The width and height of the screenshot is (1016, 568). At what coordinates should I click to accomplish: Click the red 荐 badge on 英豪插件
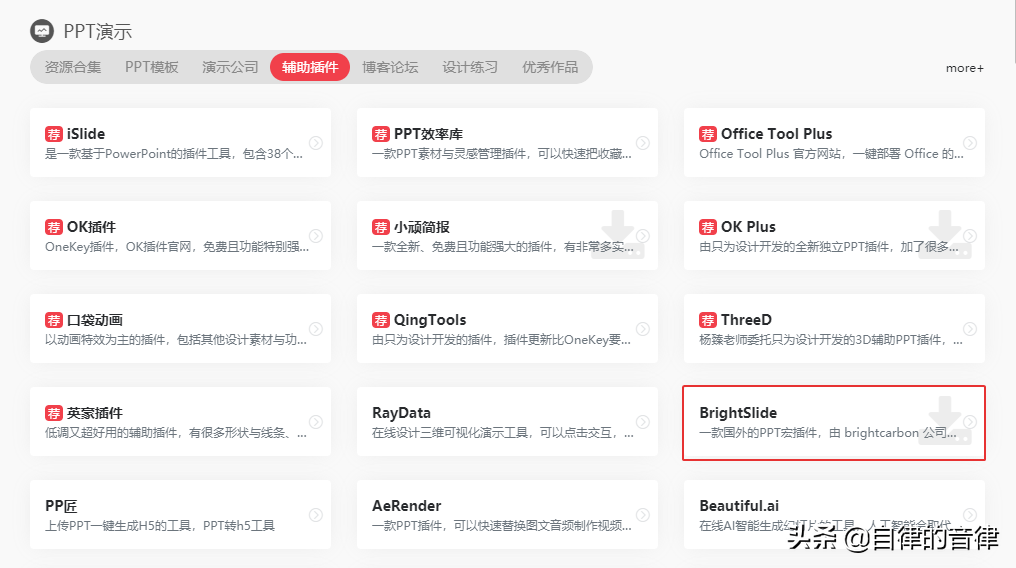(x=54, y=413)
